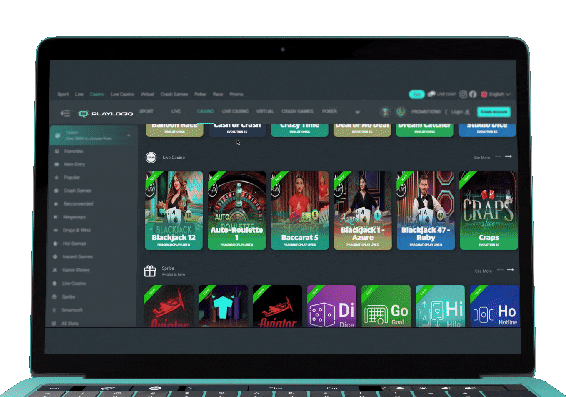Open the Instagram icon in top bar
The height and width of the screenshot is (397, 566).
pos(463,94)
